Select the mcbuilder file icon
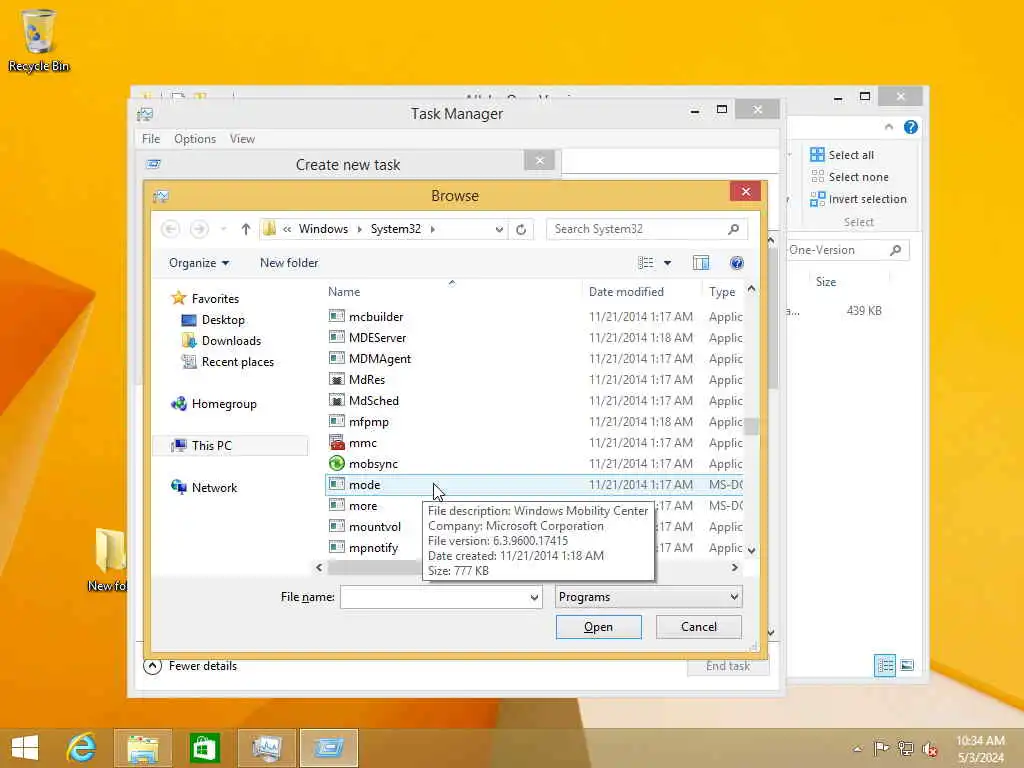The width and height of the screenshot is (1024, 768). [336, 316]
